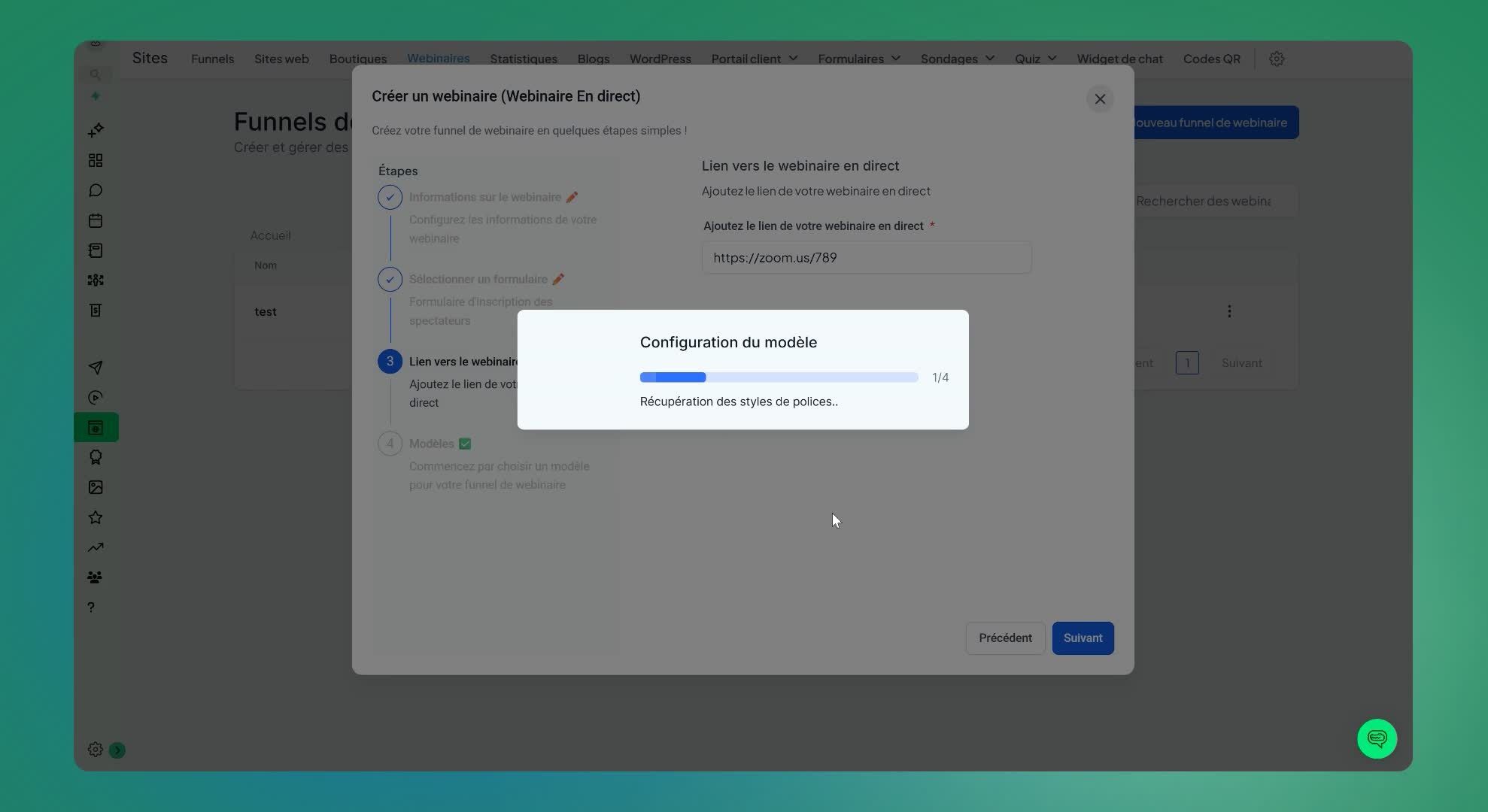Screen dimensions: 1488x812
Task: Go to the Funnels tab
Action: (x=212, y=59)
